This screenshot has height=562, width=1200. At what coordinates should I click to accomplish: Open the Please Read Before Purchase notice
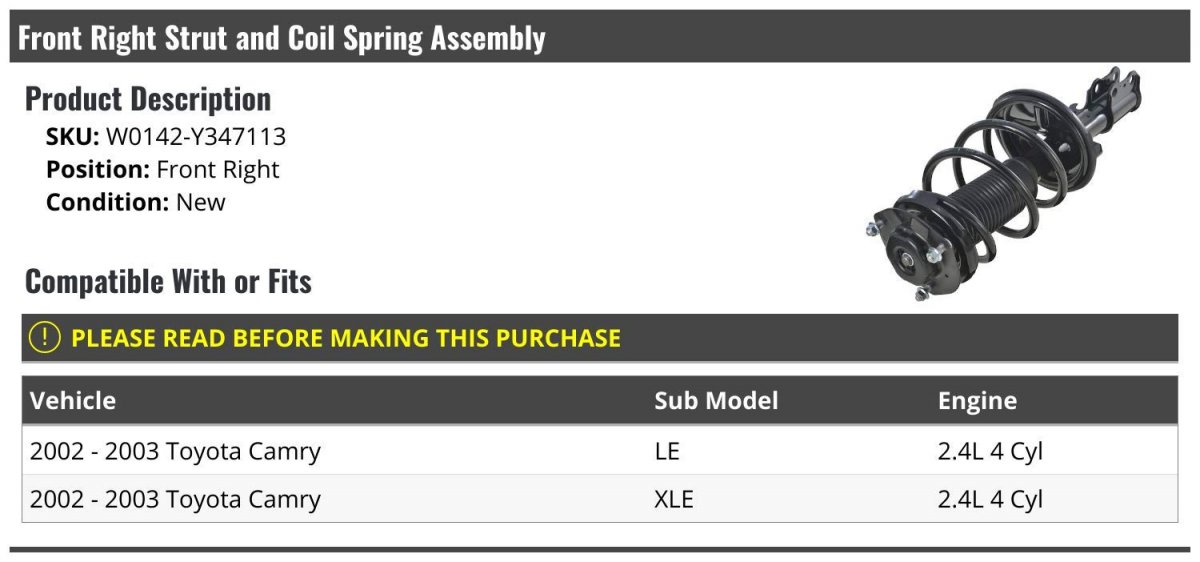point(345,338)
